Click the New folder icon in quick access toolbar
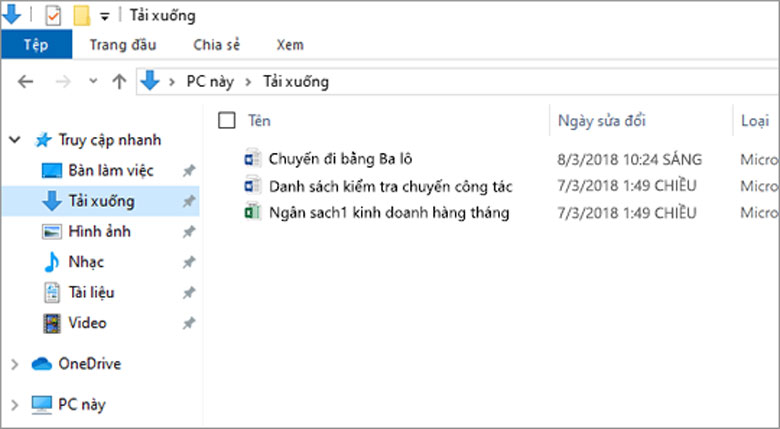 click(82, 15)
